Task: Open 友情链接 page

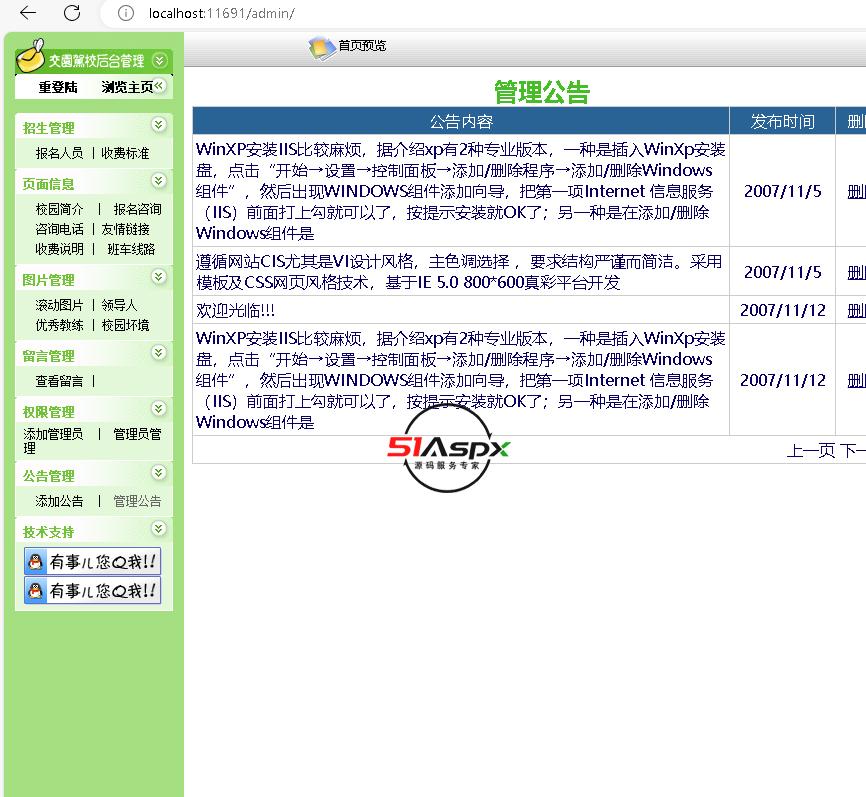Action: (x=125, y=229)
